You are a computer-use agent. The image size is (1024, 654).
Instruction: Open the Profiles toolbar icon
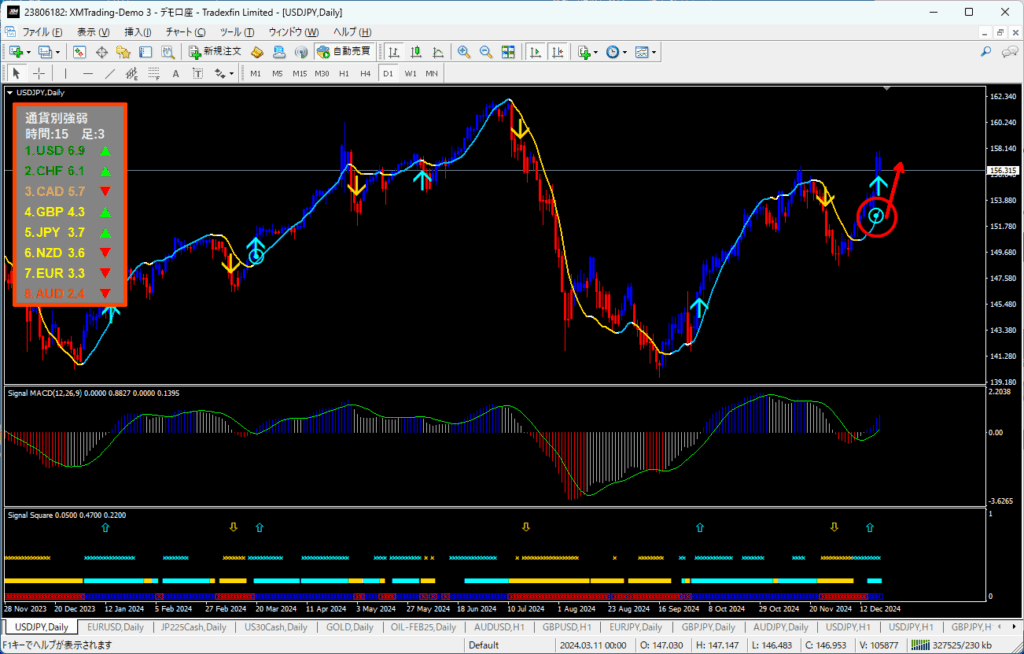tap(44, 52)
